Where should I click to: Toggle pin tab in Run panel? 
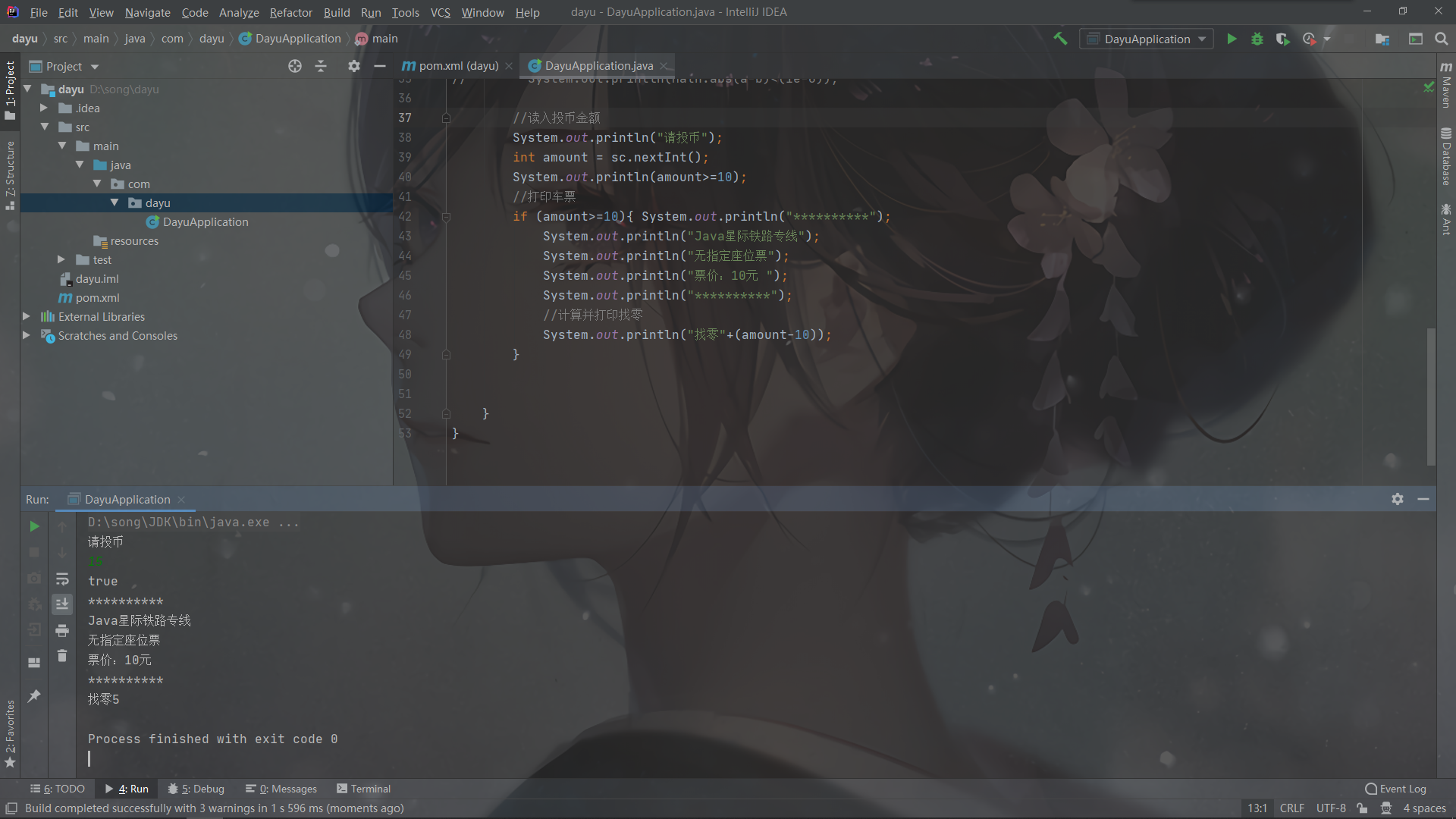point(34,695)
